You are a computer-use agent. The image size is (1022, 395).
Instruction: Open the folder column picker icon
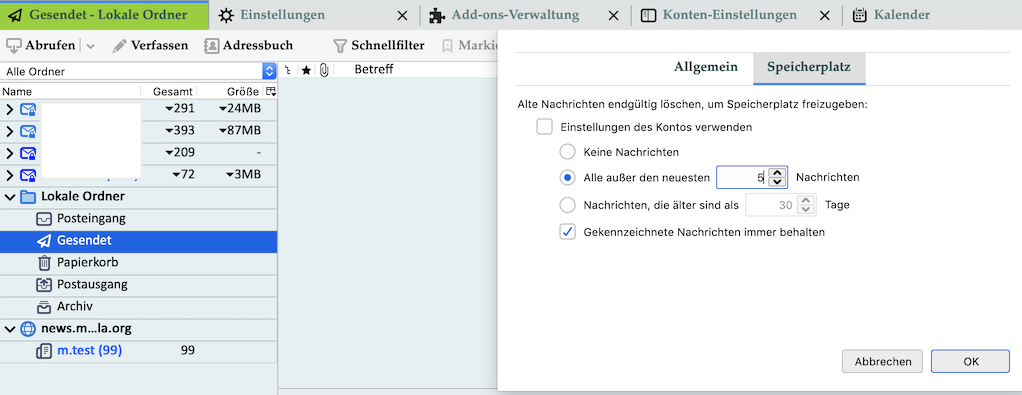(270, 92)
